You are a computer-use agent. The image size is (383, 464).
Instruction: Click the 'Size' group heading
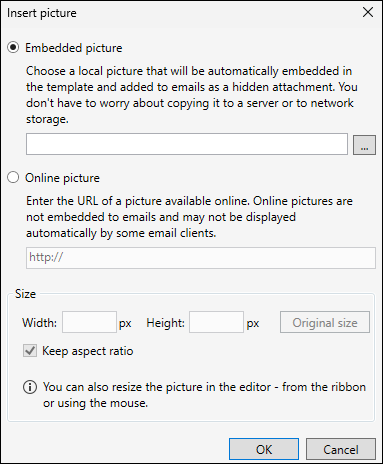(x=25, y=294)
